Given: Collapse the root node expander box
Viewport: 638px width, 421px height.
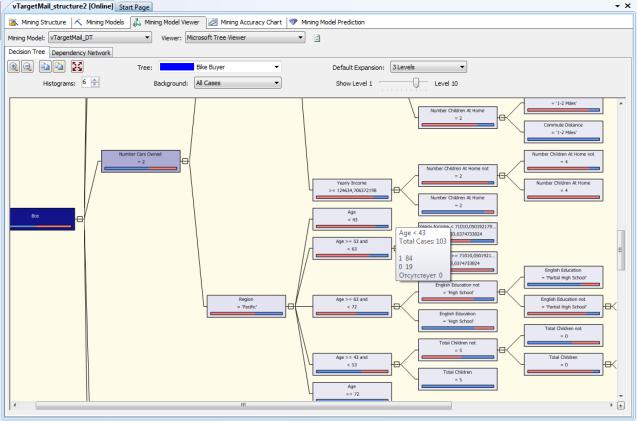Looking at the screenshot, I should coord(80,219).
